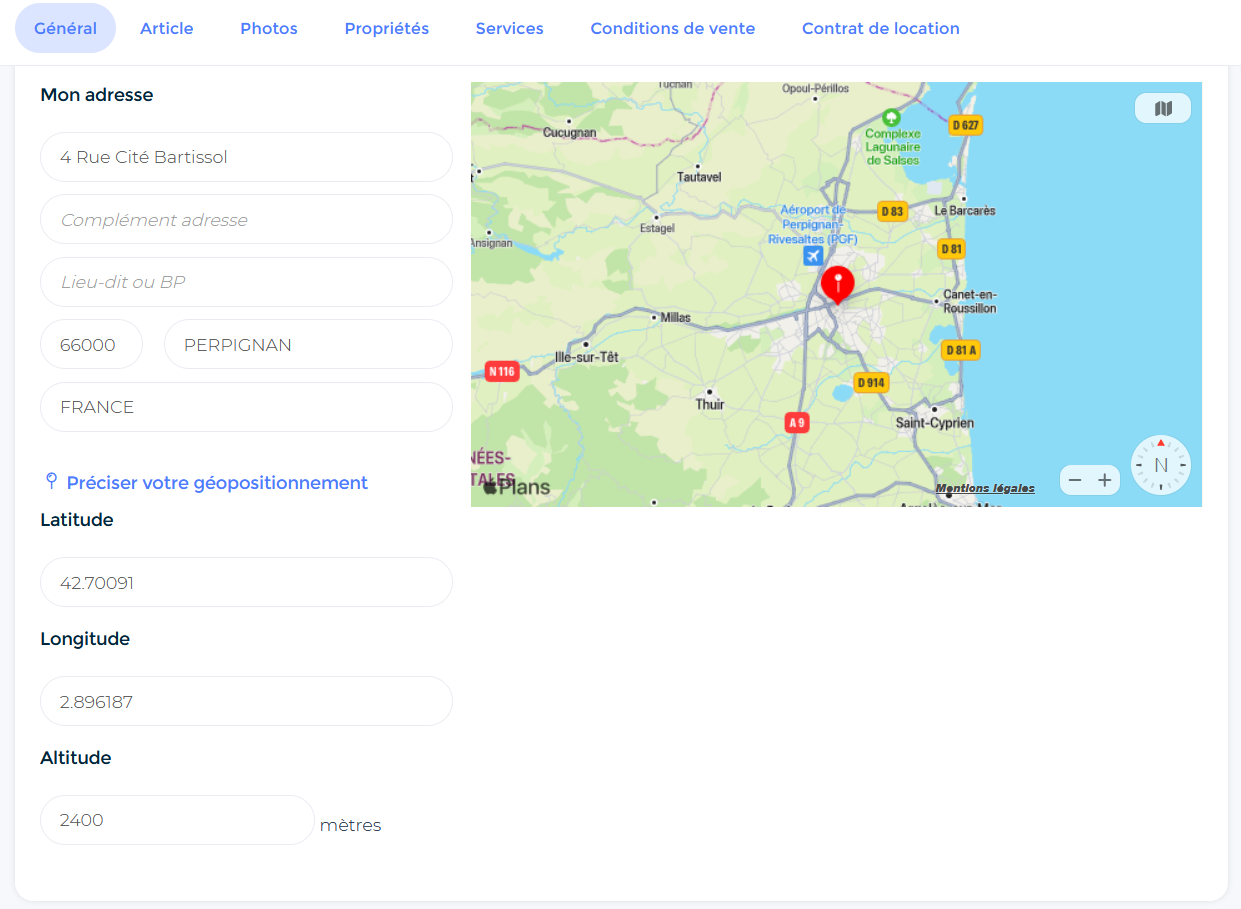Open the Contrat de location tab
The image size is (1241, 909).
tap(881, 28)
